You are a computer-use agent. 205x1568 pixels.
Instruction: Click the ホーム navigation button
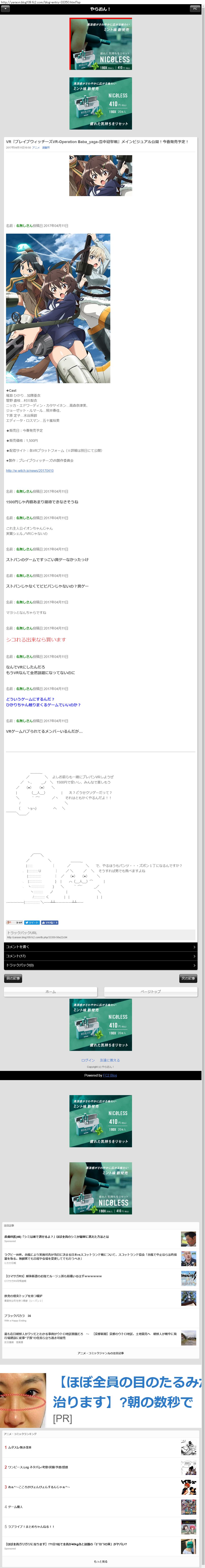(x=50, y=992)
